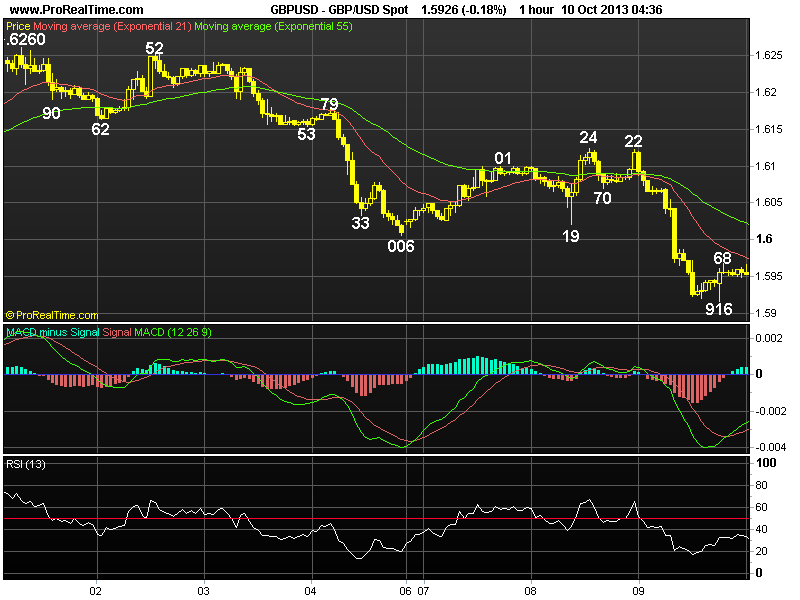Click the '09' date axis label
This screenshot has width=800, height=600.
[638, 591]
